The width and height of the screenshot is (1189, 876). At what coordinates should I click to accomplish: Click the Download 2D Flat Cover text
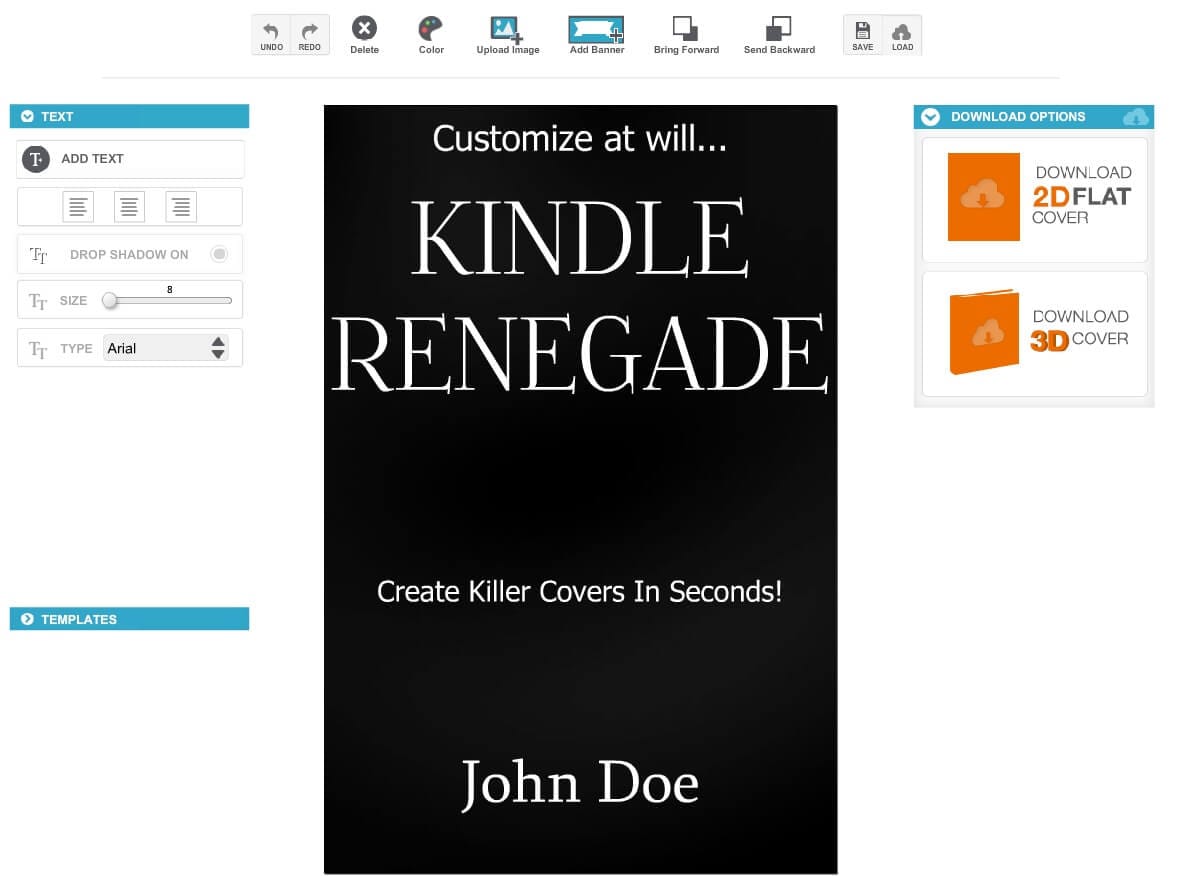click(x=1081, y=196)
